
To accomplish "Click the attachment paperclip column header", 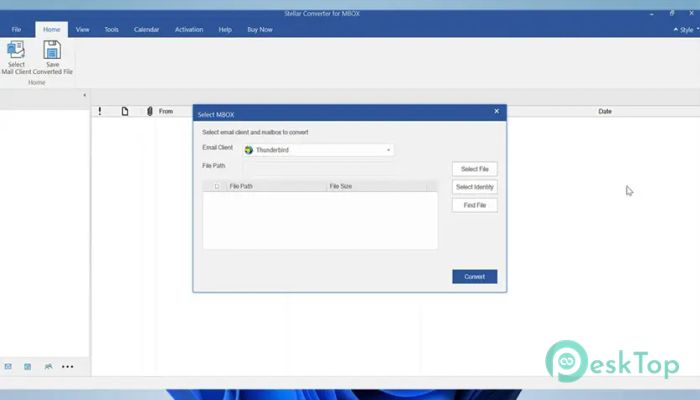I will (150, 111).
